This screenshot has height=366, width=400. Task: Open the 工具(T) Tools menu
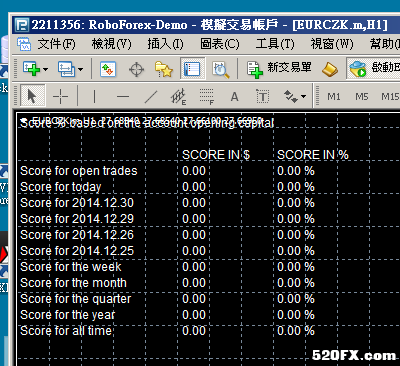(x=275, y=44)
